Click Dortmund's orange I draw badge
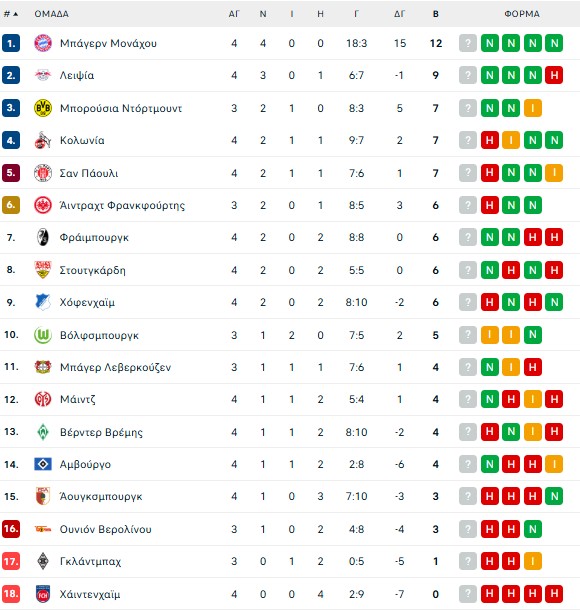The height and width of the screenshot is (611, 580). tap(533, 108)
